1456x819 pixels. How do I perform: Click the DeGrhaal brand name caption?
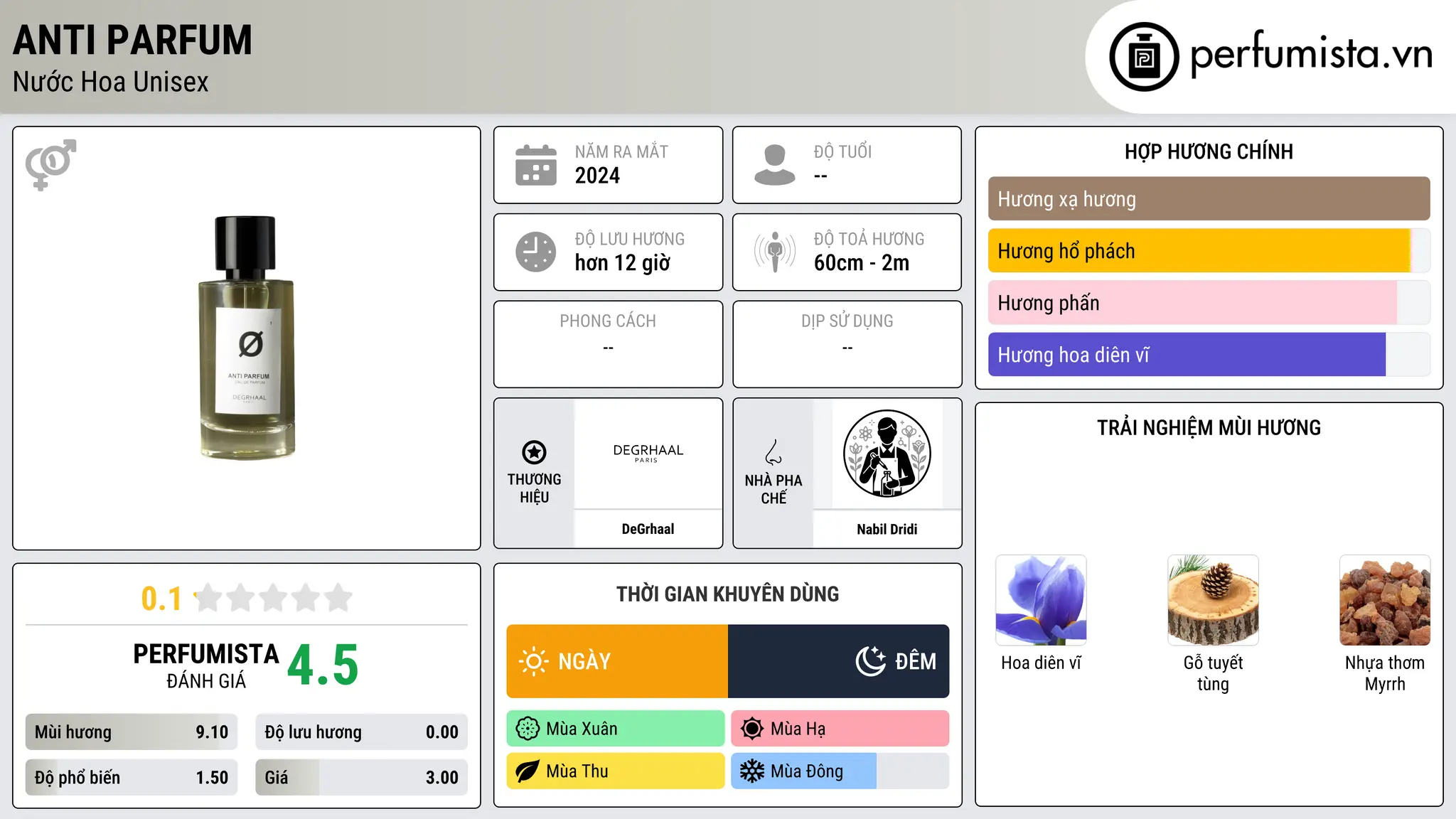pyautogui.click(x=648, y=529)
